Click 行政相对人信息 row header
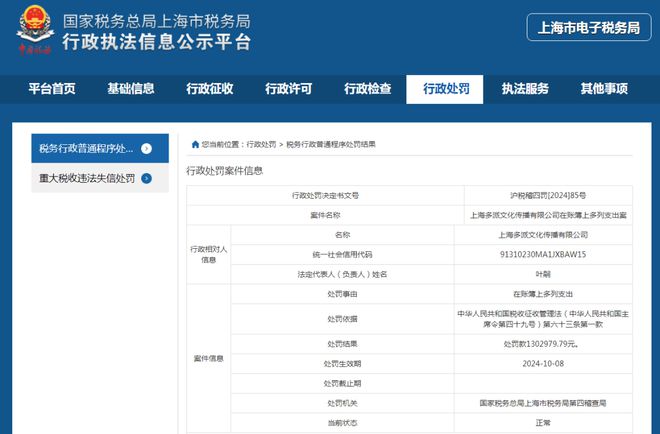The image size is (660, 434). click(x=208, y=254)
